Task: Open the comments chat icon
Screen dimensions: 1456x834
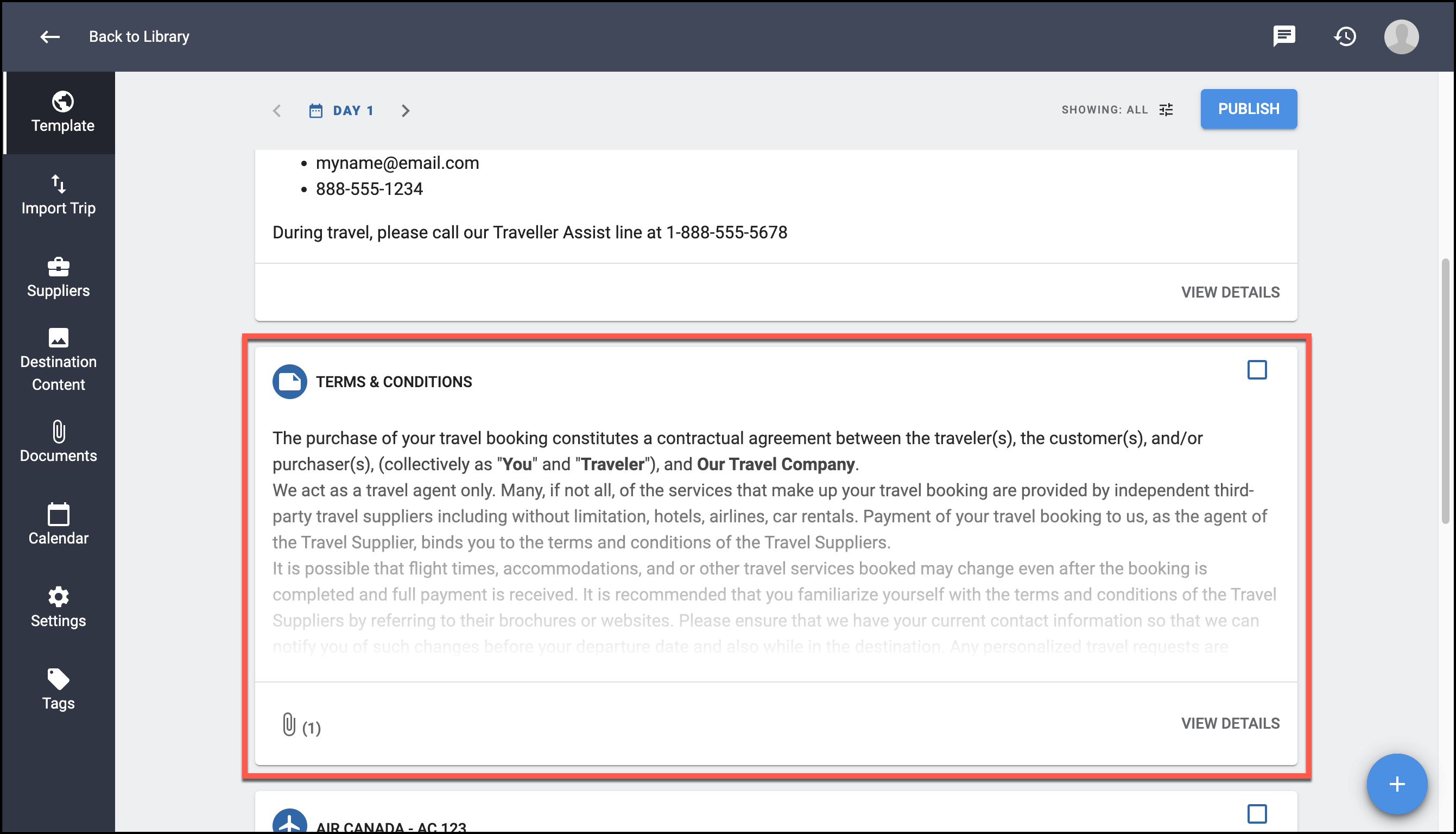Action: [1284, 37]
